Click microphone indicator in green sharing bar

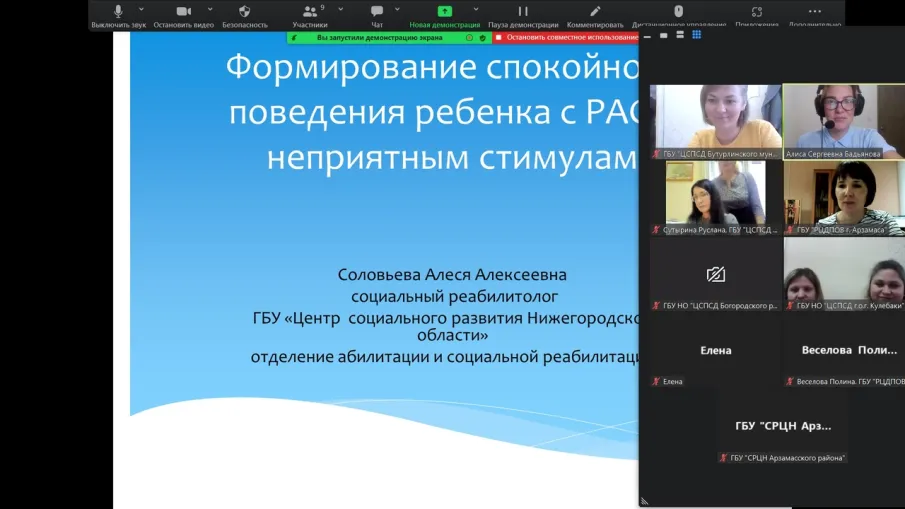pos(294,38)
